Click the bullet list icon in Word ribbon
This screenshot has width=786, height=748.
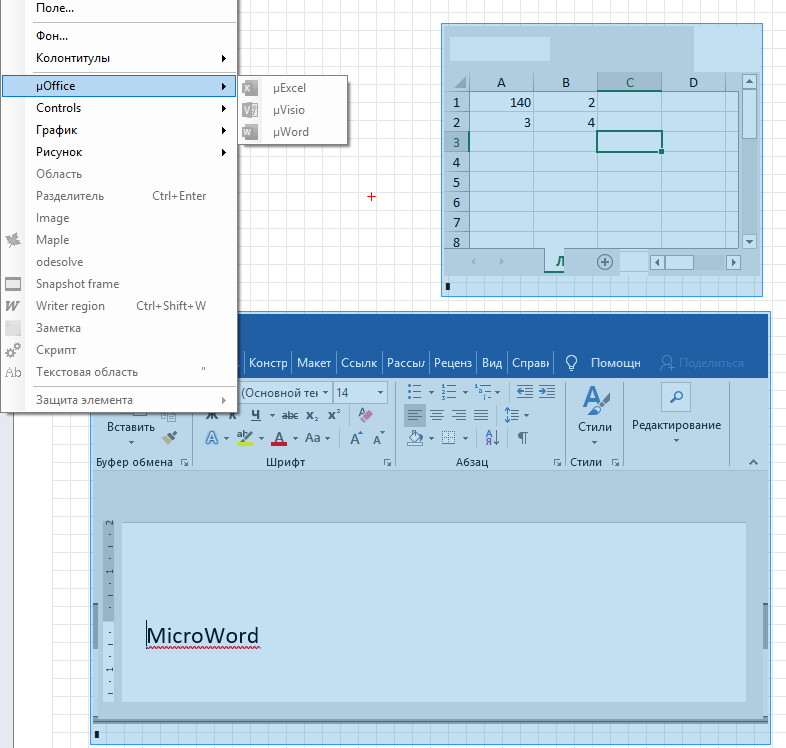point(415,392)
